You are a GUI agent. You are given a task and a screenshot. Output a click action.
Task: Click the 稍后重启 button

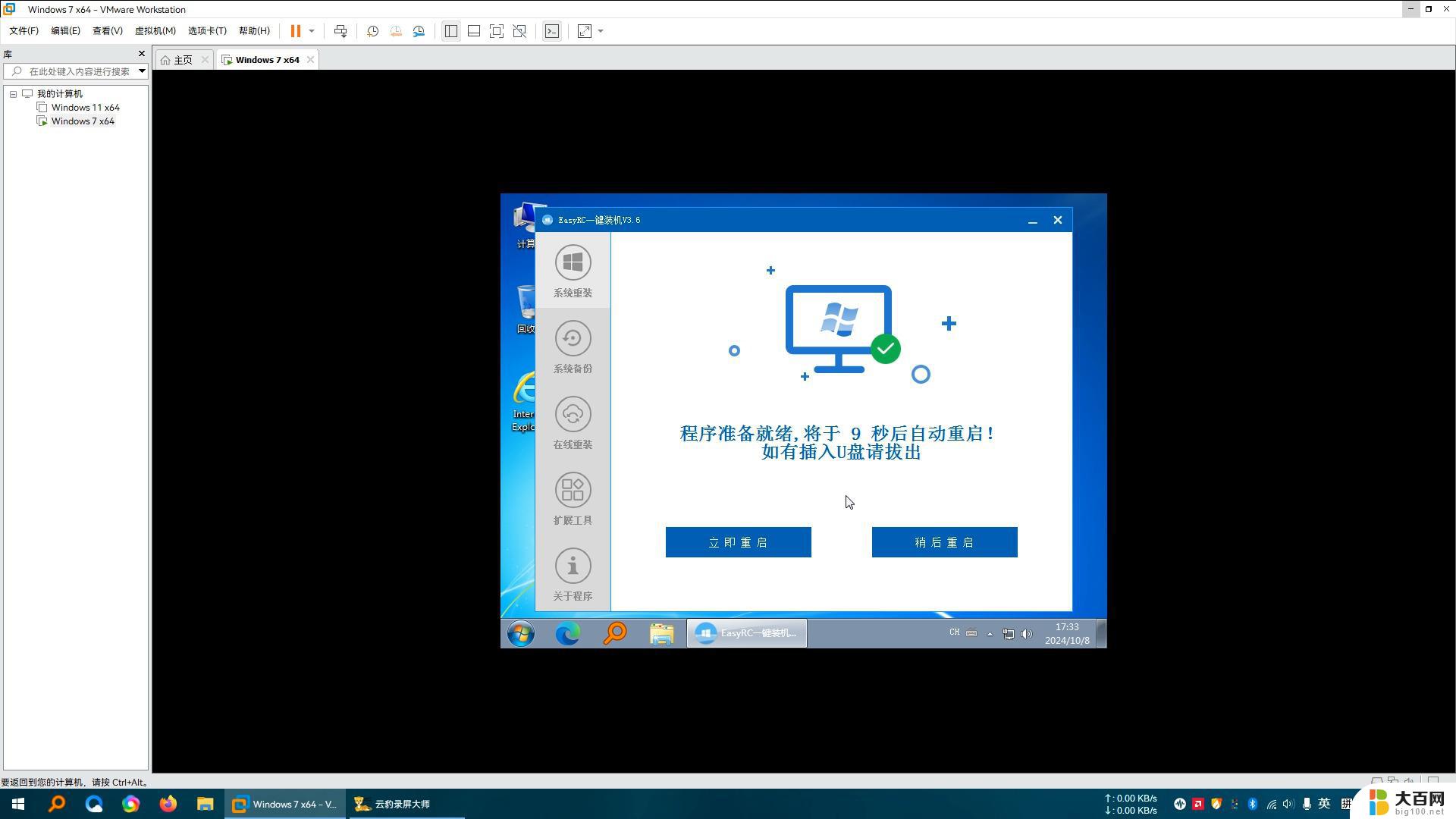point(944,542)
